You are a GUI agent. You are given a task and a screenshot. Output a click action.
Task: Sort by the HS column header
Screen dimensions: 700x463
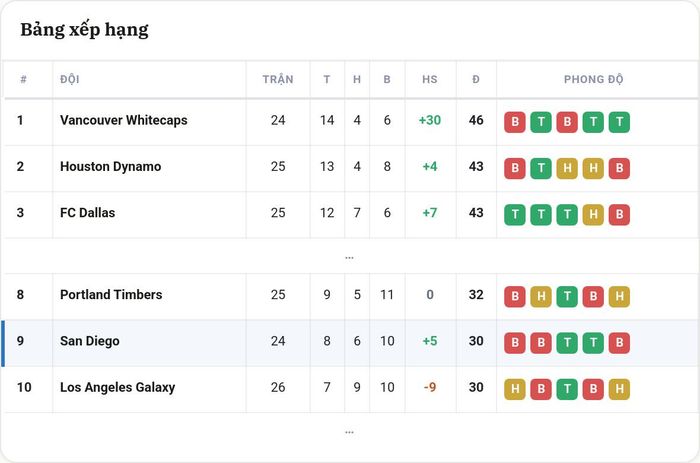click(430, 79)
